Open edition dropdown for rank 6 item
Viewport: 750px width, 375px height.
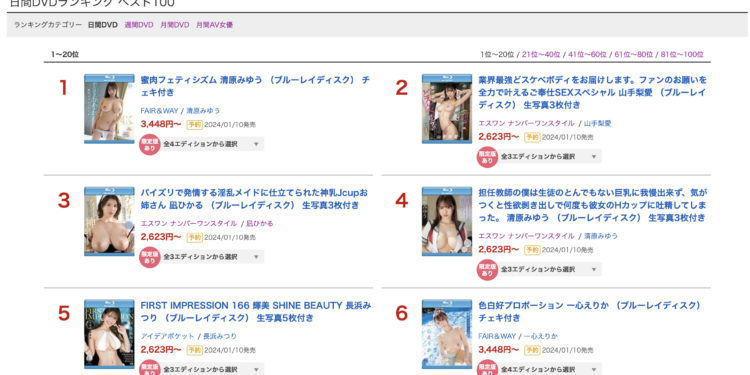point(550,370)
